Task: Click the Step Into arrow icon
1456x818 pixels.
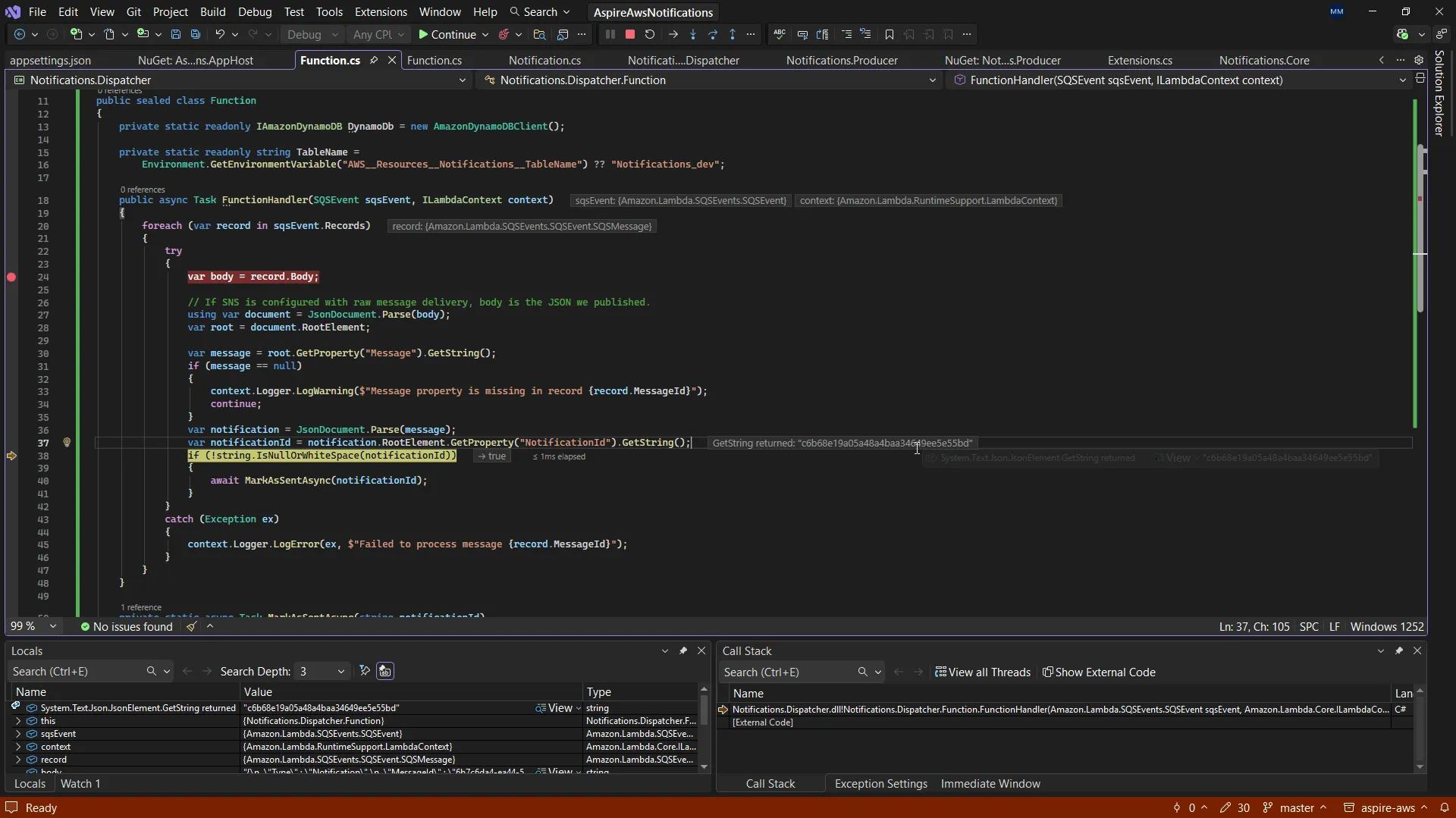Action: coord(693,34)
